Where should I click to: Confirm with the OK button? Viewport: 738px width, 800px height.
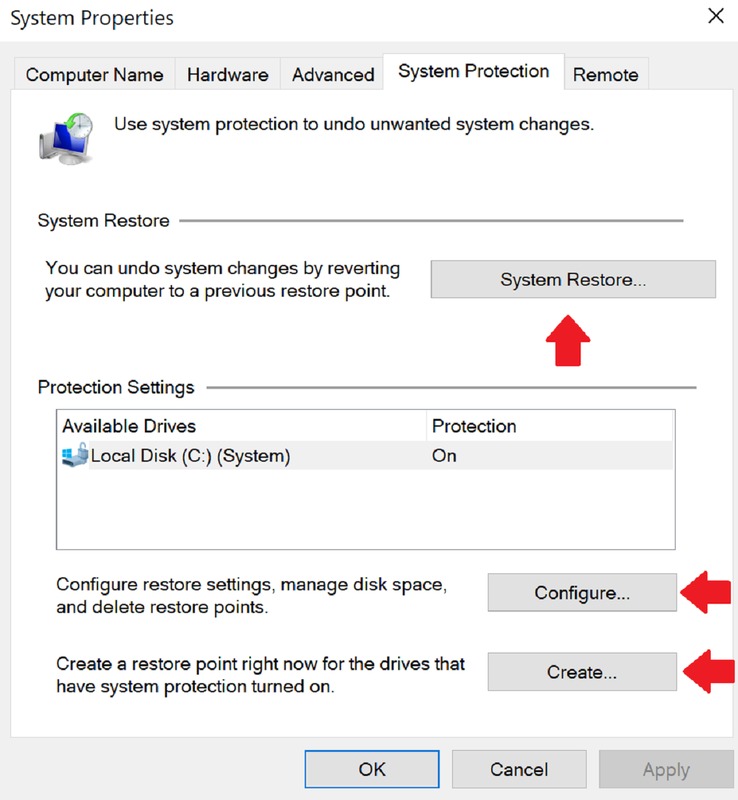tap(372, 769)
